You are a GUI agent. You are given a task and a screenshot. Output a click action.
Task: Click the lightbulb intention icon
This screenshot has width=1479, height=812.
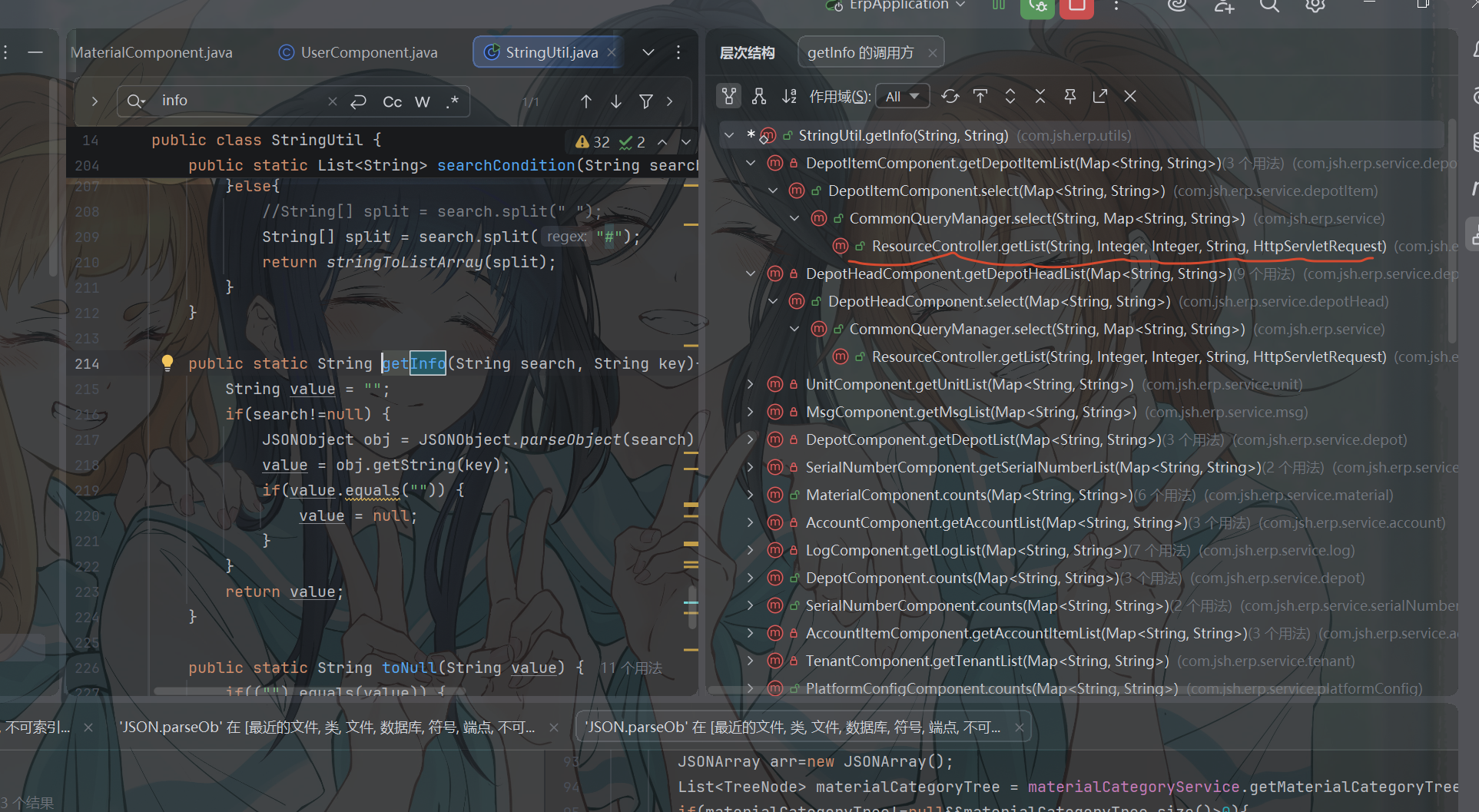tap(167, 363)
